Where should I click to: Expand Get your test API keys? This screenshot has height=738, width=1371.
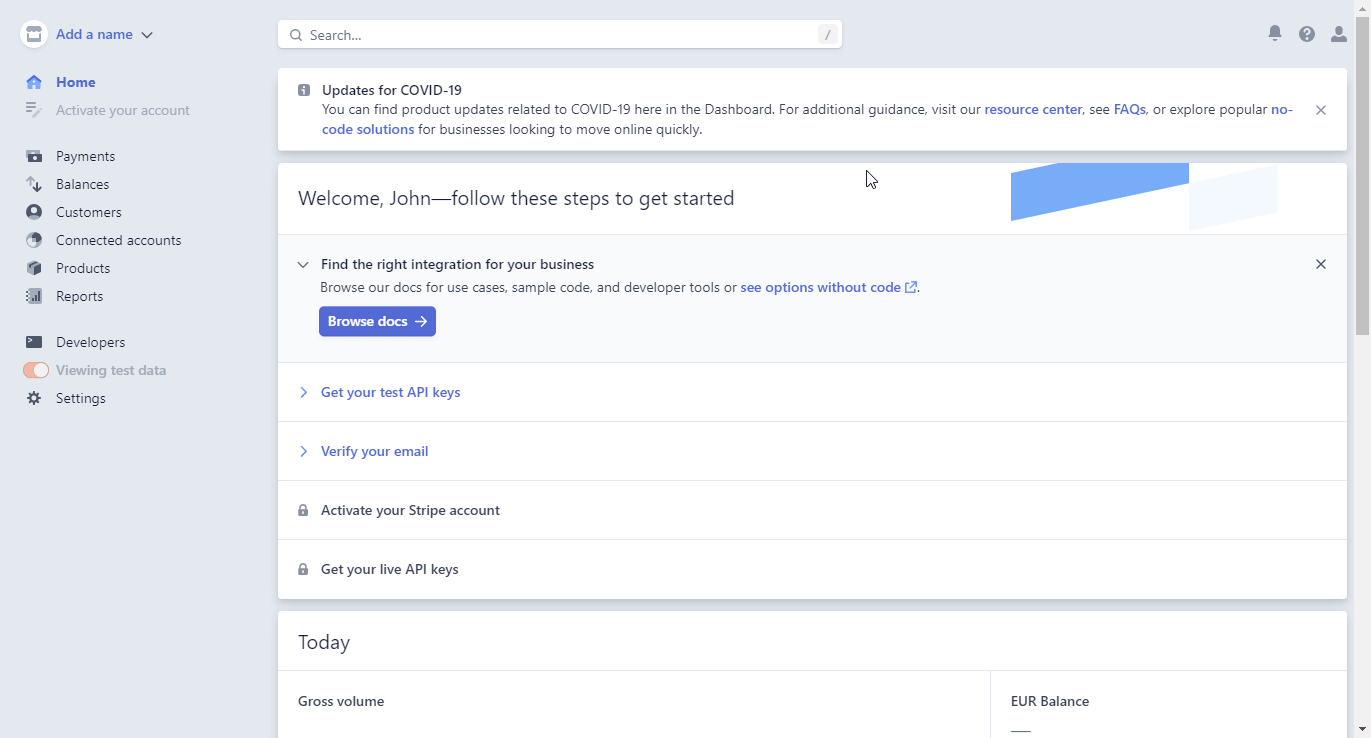[x=390, y=392]
